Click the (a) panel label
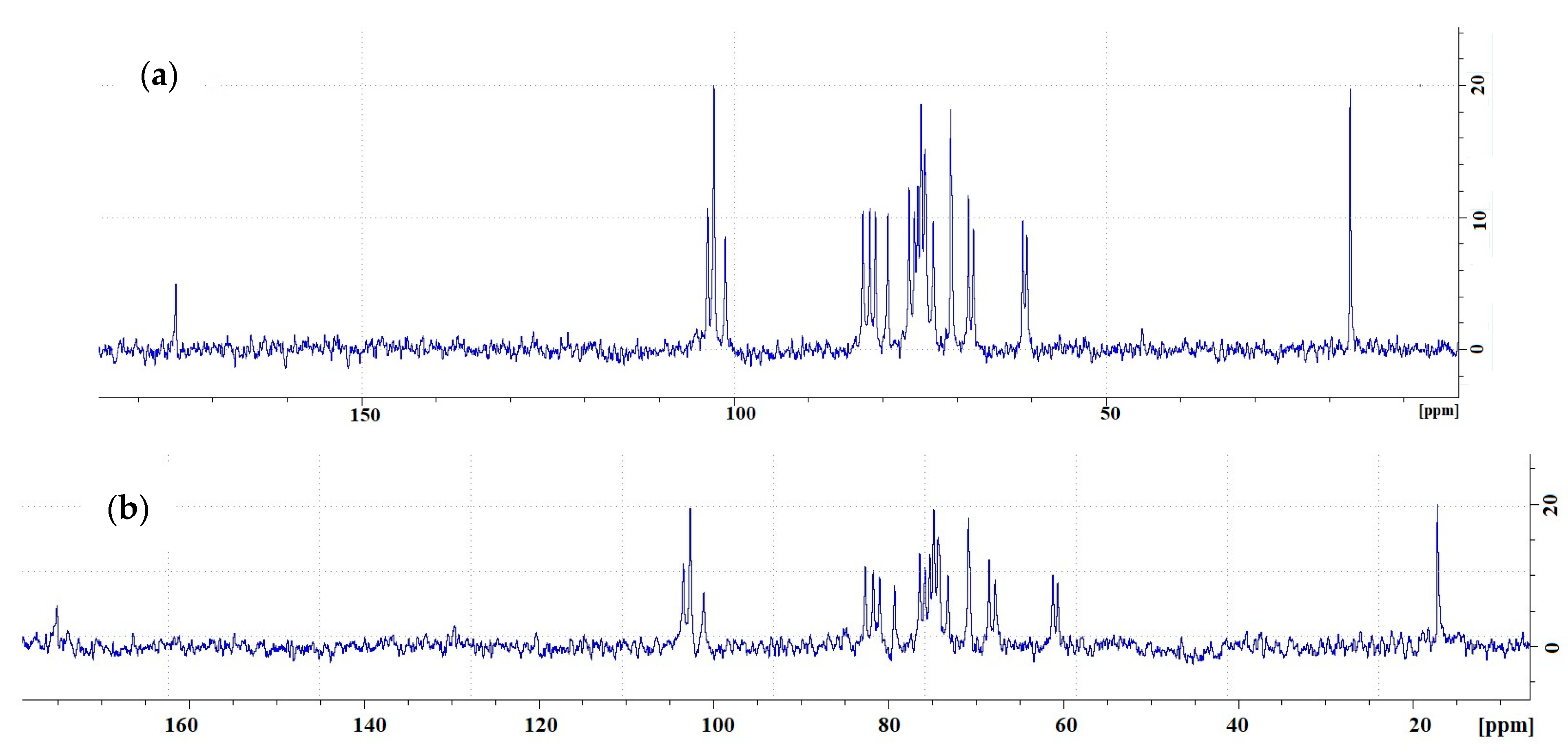 [x=159, y=76]
